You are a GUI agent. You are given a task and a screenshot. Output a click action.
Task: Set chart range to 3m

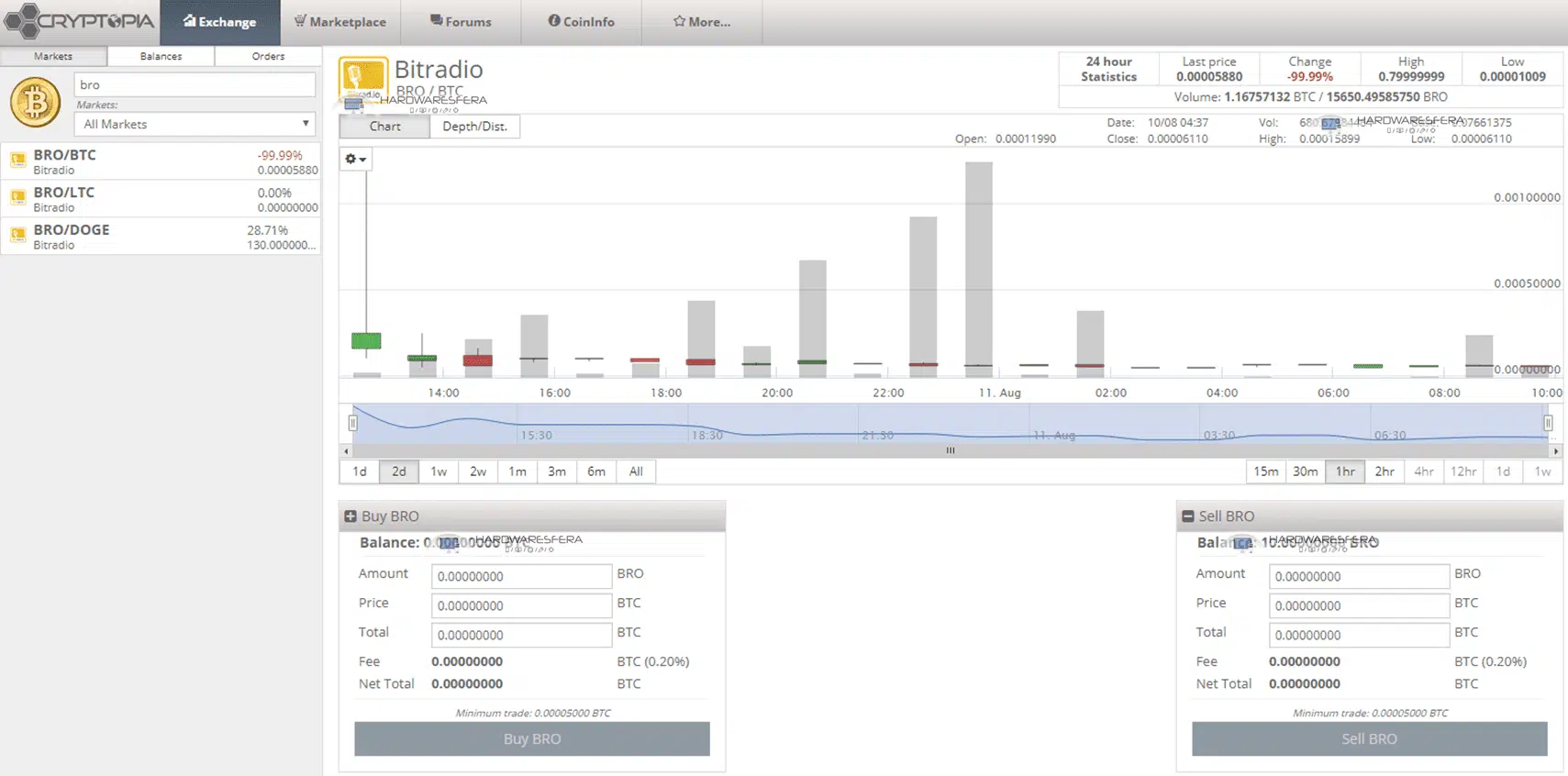click(557, 471)
